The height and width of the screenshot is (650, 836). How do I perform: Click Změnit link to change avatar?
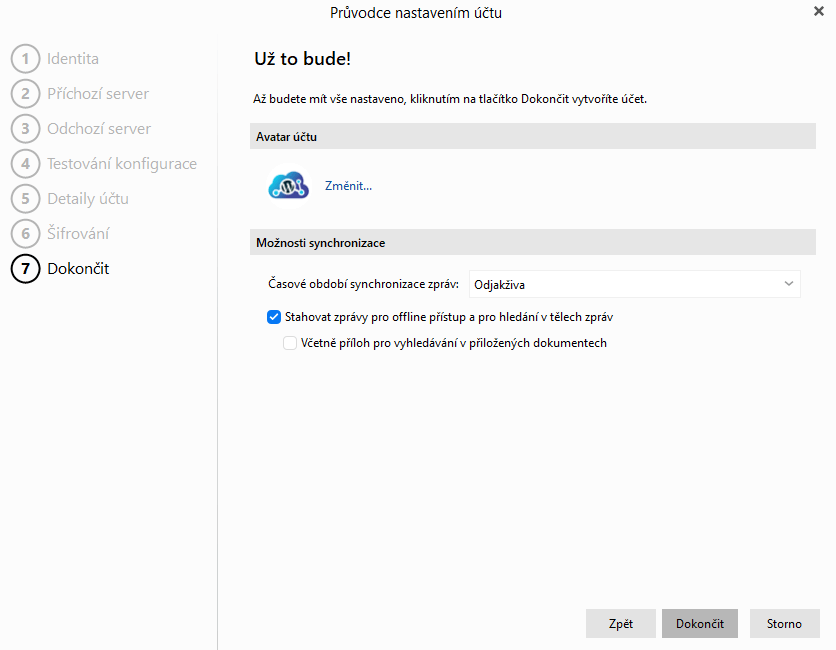click(x=348, y=186)
